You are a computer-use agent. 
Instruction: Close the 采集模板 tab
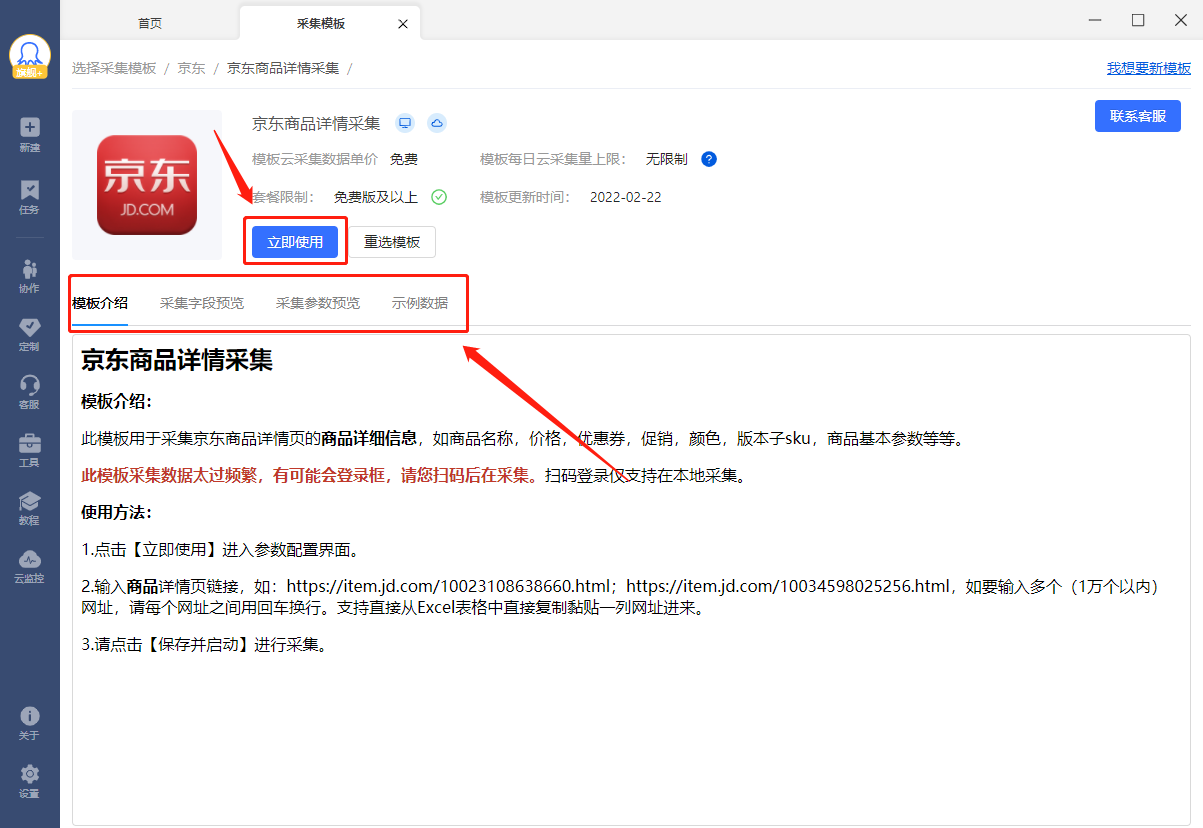[403, 23]
